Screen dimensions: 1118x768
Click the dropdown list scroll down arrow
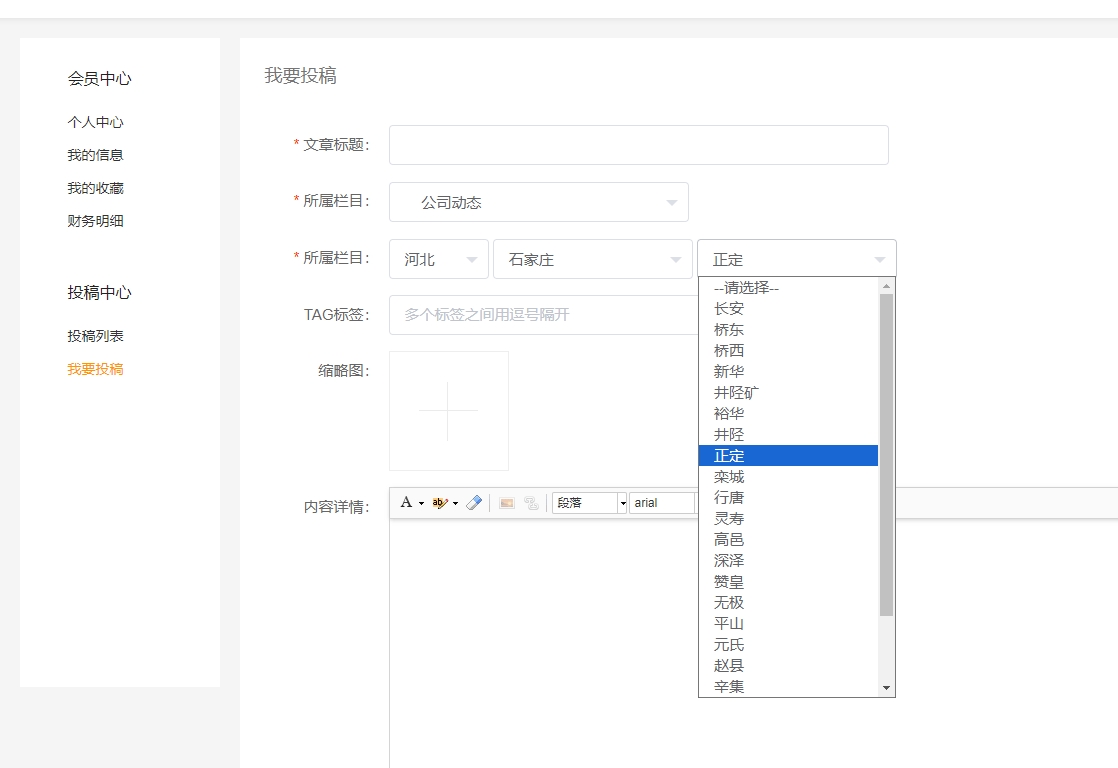click(x=886, y=688)
